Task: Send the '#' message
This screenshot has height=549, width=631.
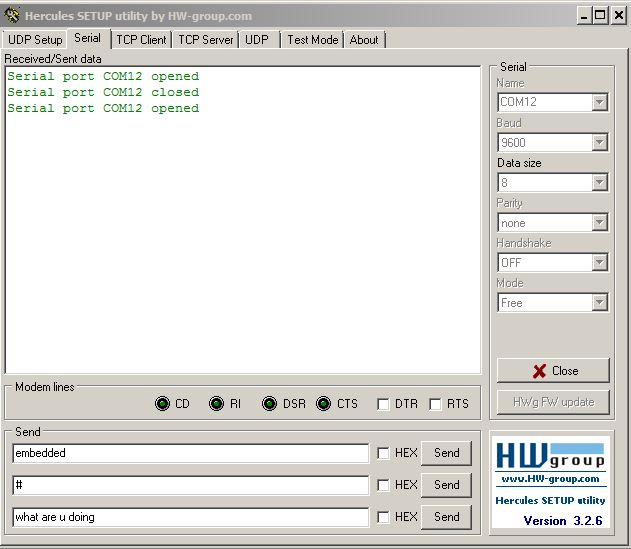Action: click(446, 485)
